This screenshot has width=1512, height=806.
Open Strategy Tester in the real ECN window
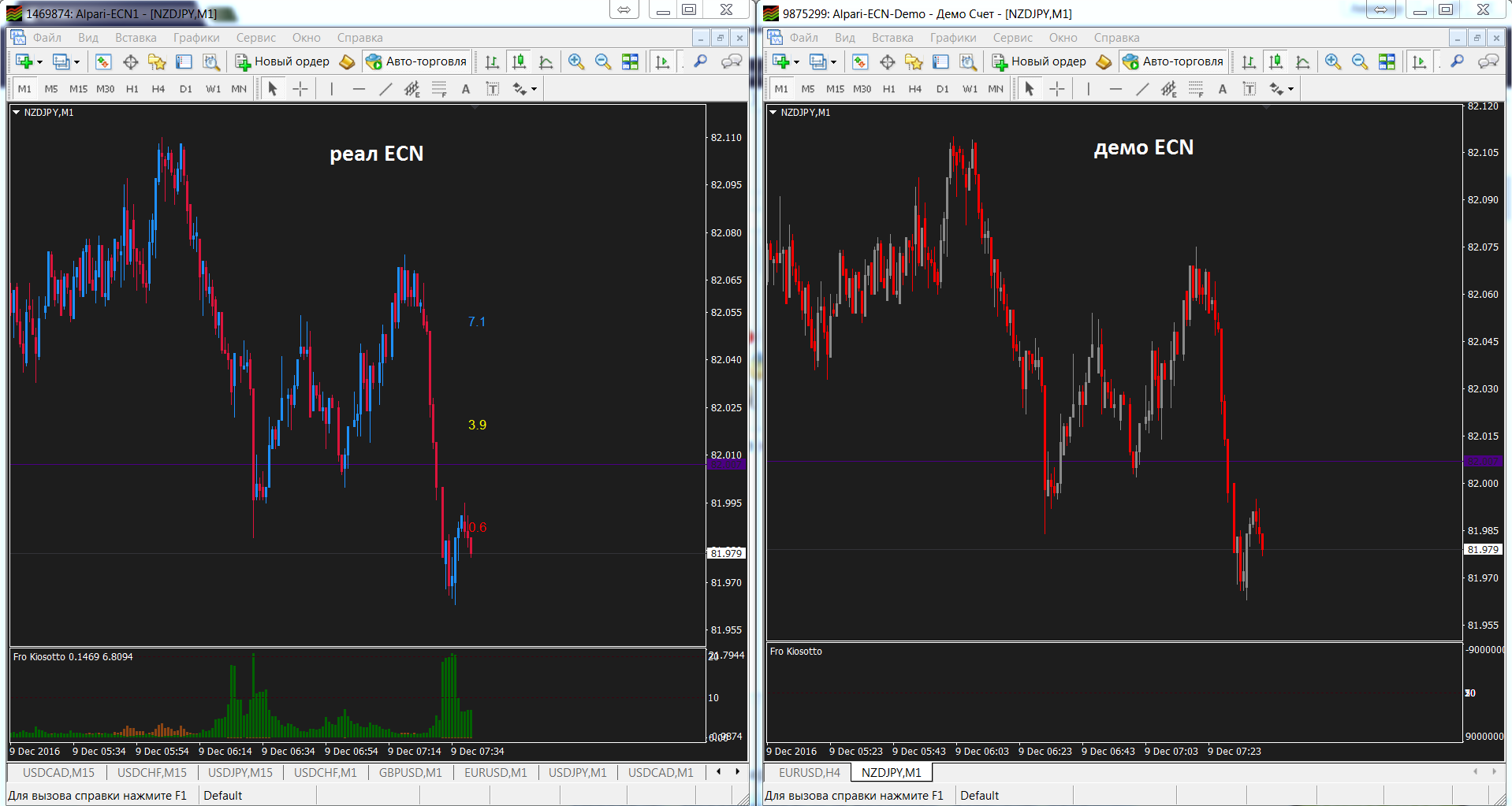point(210,61)
